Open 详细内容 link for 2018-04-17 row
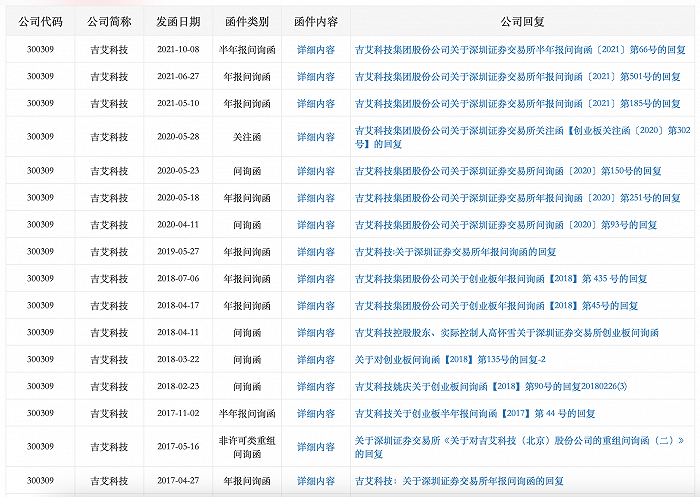This screenshot has width=700, height=497. coord(316,306)
